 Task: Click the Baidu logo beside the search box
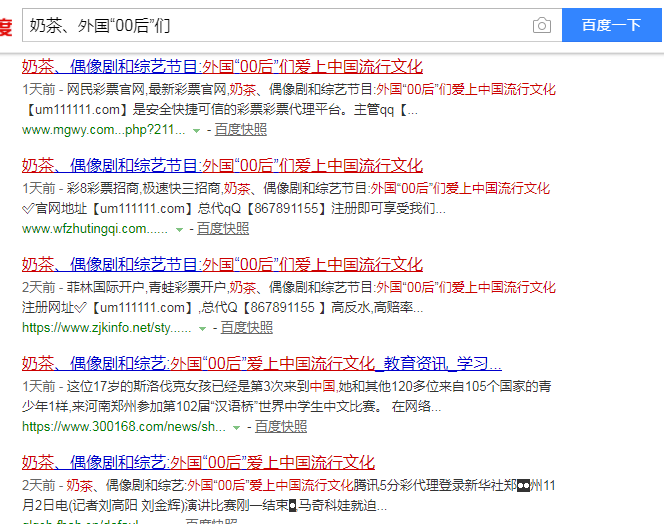(6, 27)
